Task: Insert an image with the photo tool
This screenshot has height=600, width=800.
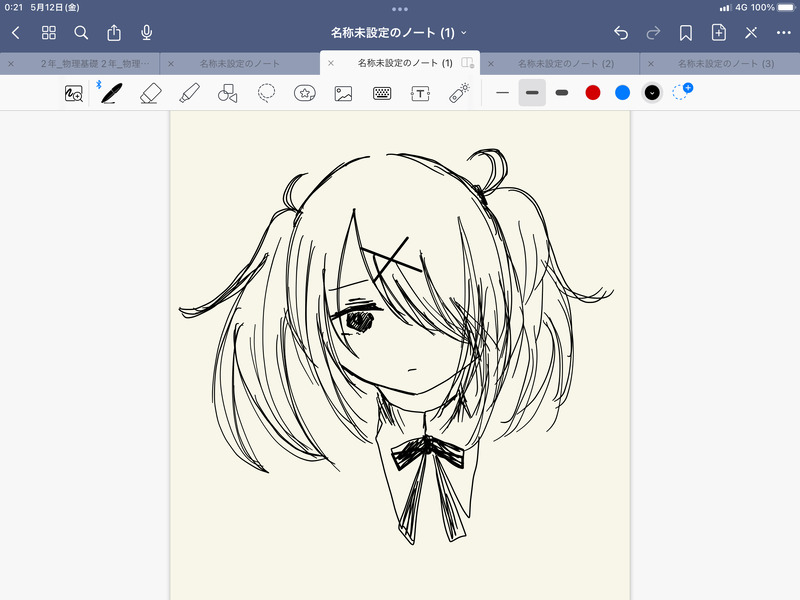Action: point(343,93)
